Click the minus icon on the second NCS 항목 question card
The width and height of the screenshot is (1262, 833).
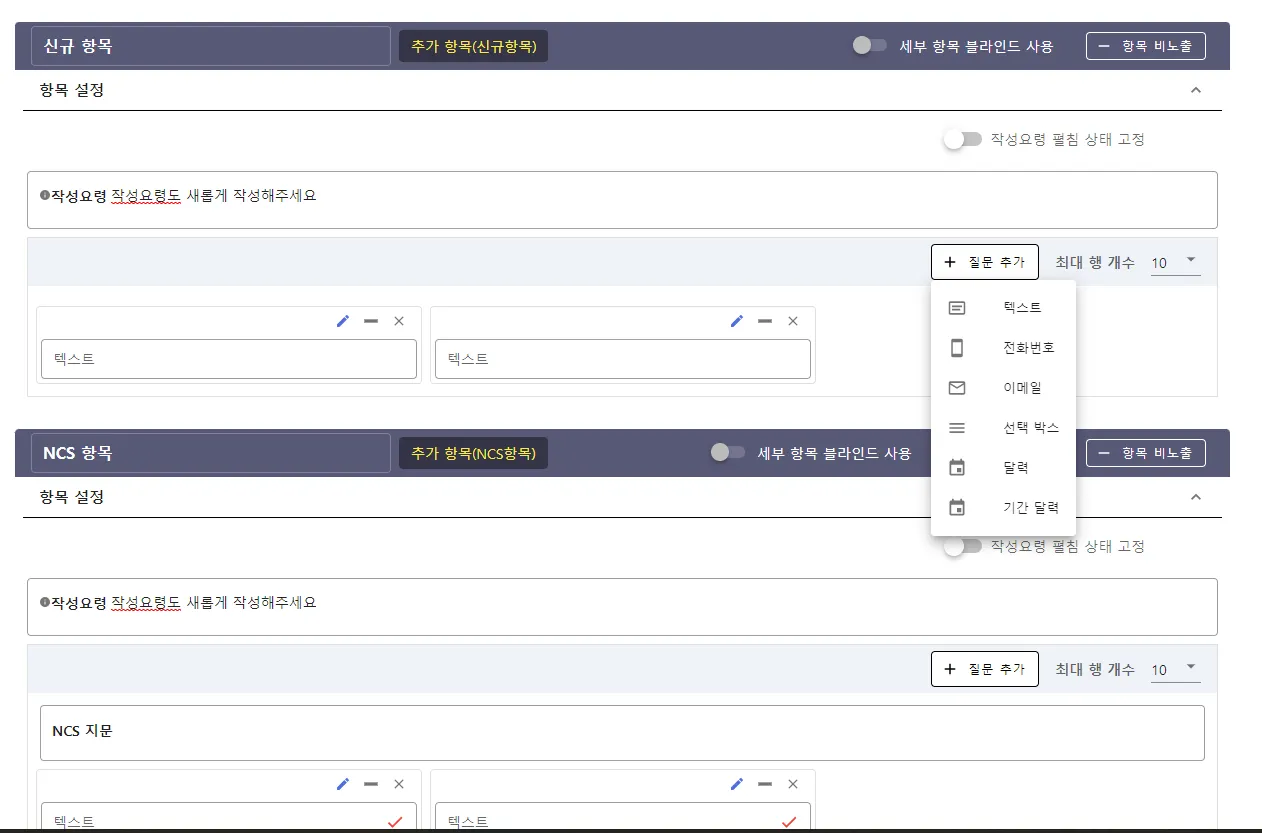765,784
